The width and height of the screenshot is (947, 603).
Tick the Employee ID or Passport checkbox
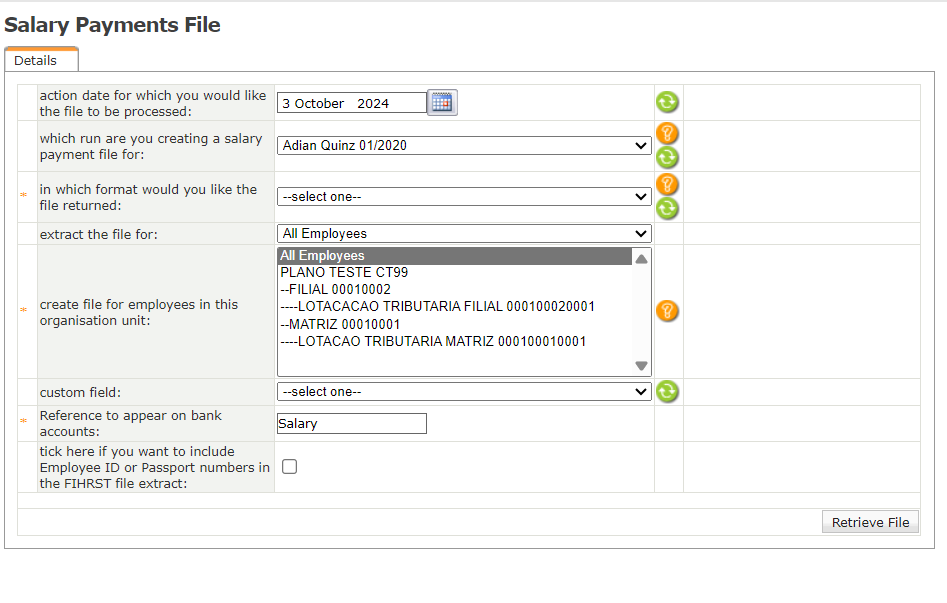(x=289, y=466)
